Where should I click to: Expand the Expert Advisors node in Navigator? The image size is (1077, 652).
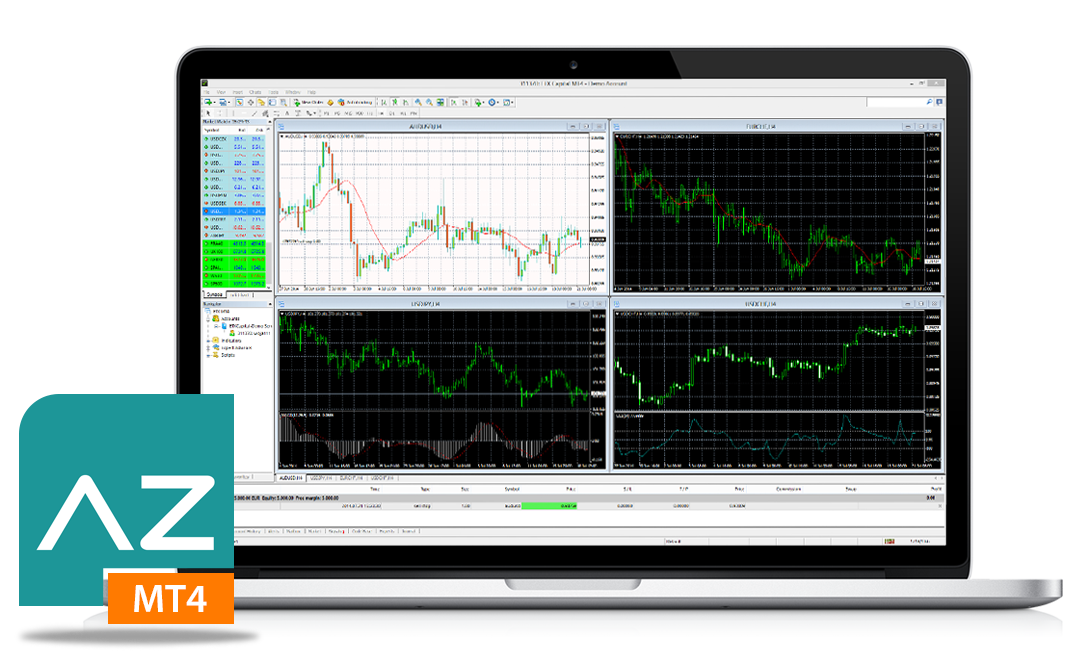click(x=208, y=348)
